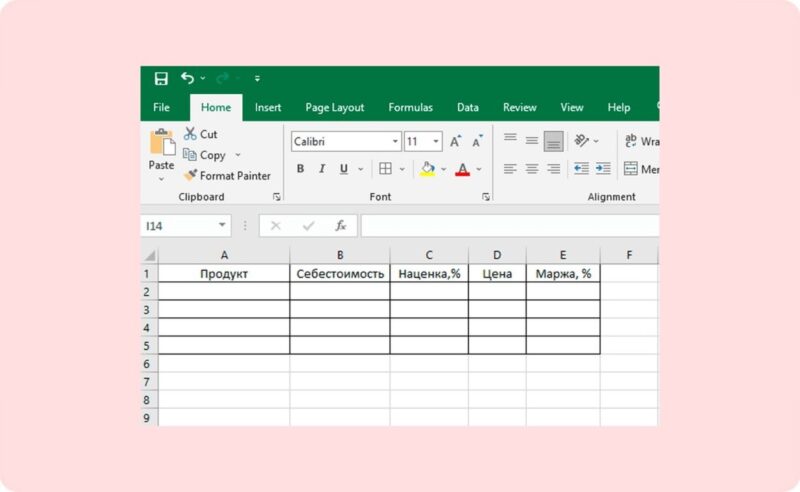Open the Page Layout tab
The width and height of the screenshot is (800, 492).
[335, 107]
